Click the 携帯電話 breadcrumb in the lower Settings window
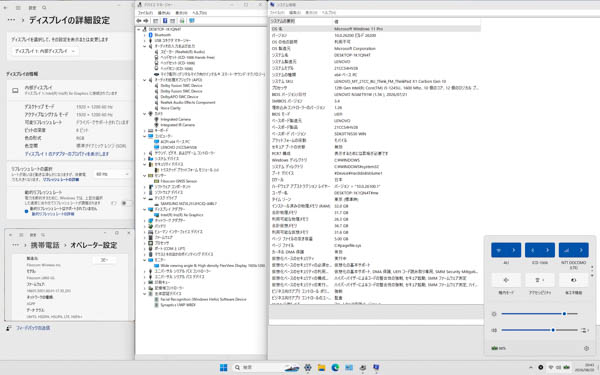The image size is (600, 375). pyautogui.click(x=45, y=245)
